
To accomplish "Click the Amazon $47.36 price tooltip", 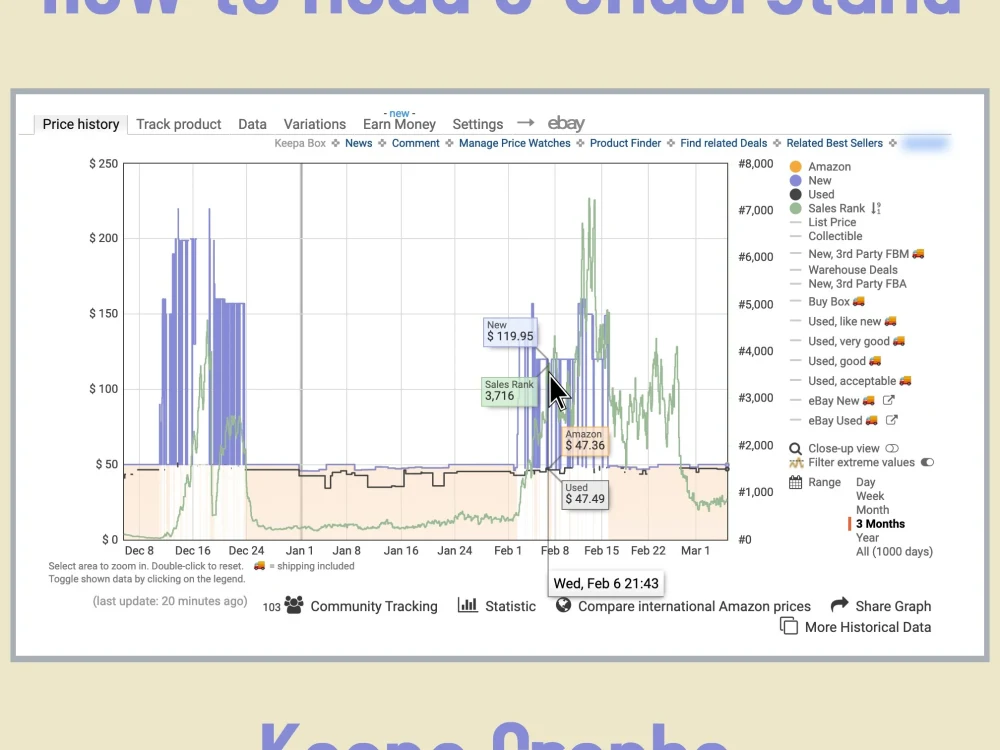I will [x=585, y=441].
